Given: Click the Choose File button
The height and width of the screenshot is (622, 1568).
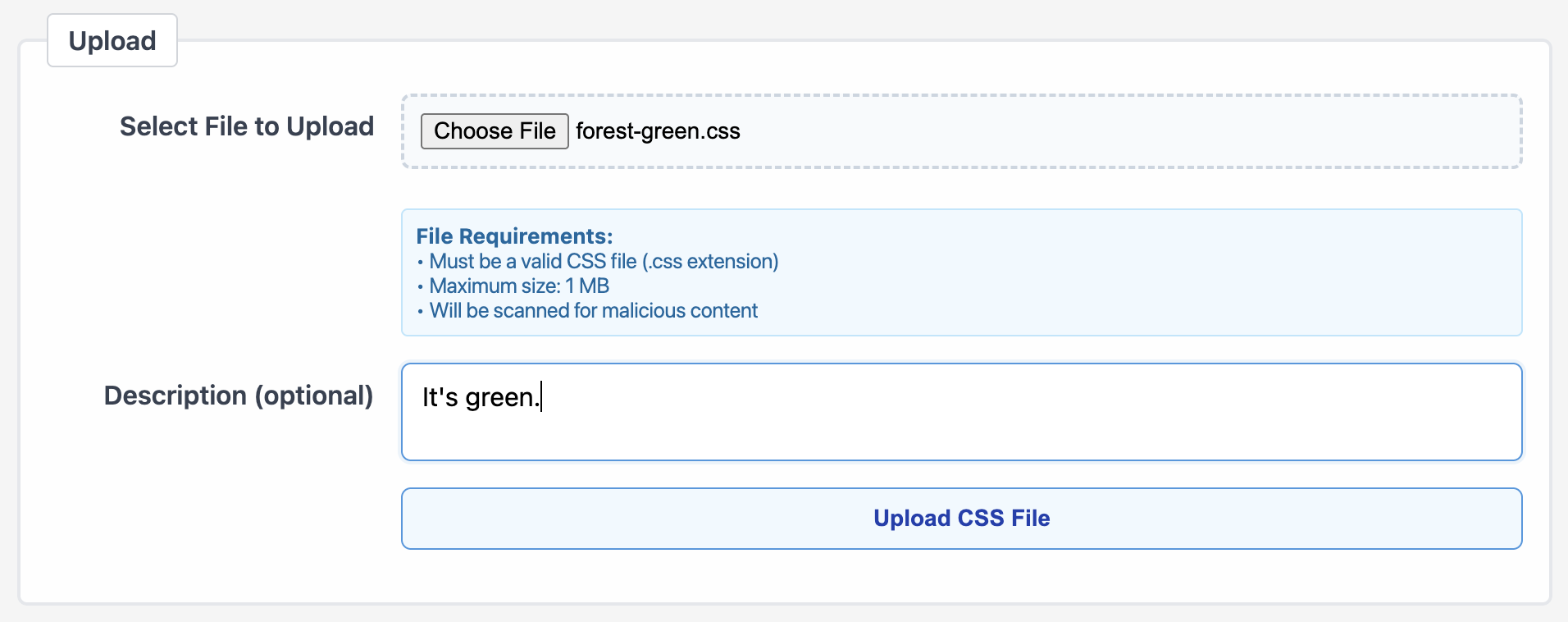Looking at the screenshot, I should coord(495,131).
